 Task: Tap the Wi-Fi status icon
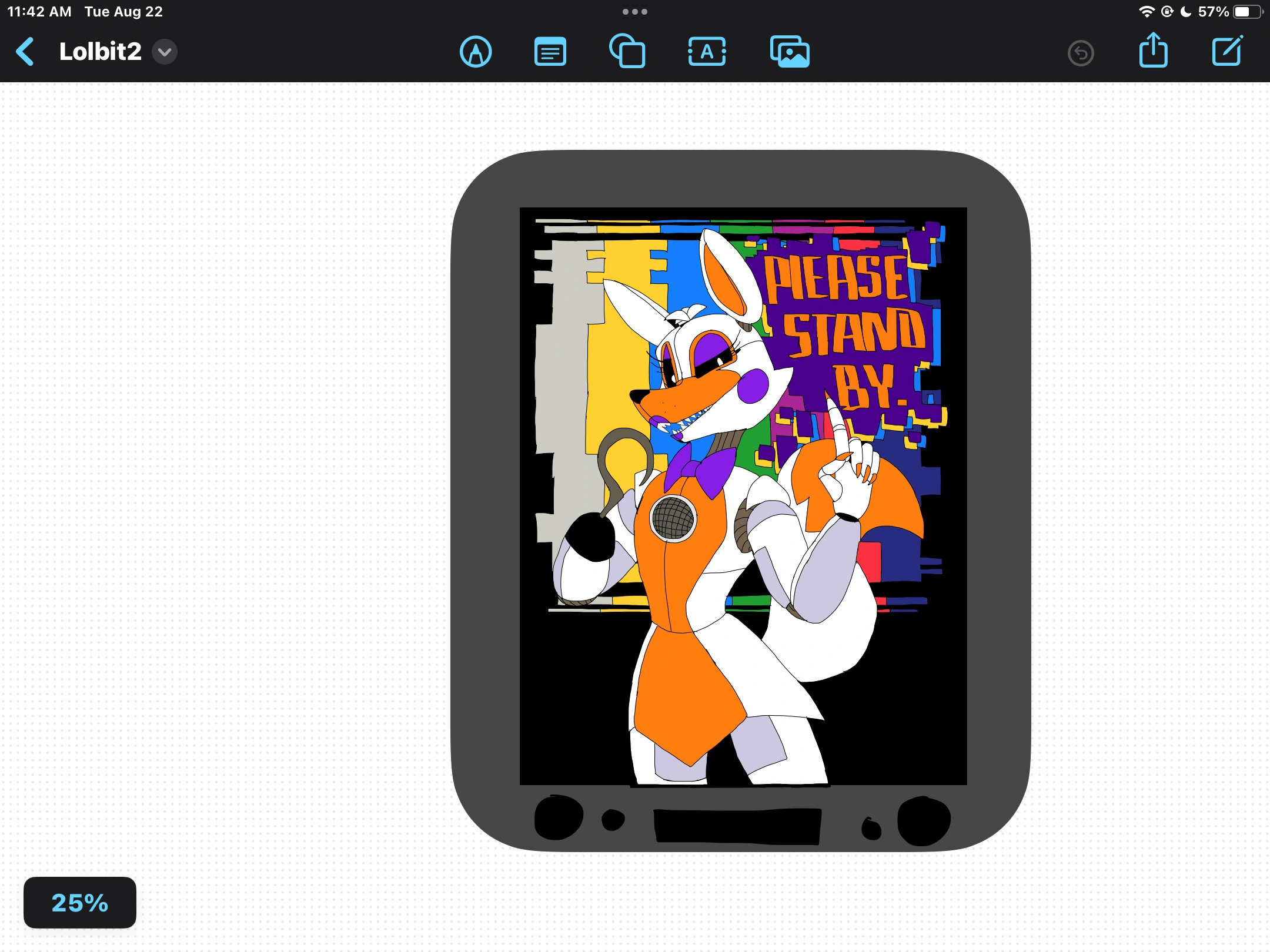pyautogui.click(x=1146, y=11)
